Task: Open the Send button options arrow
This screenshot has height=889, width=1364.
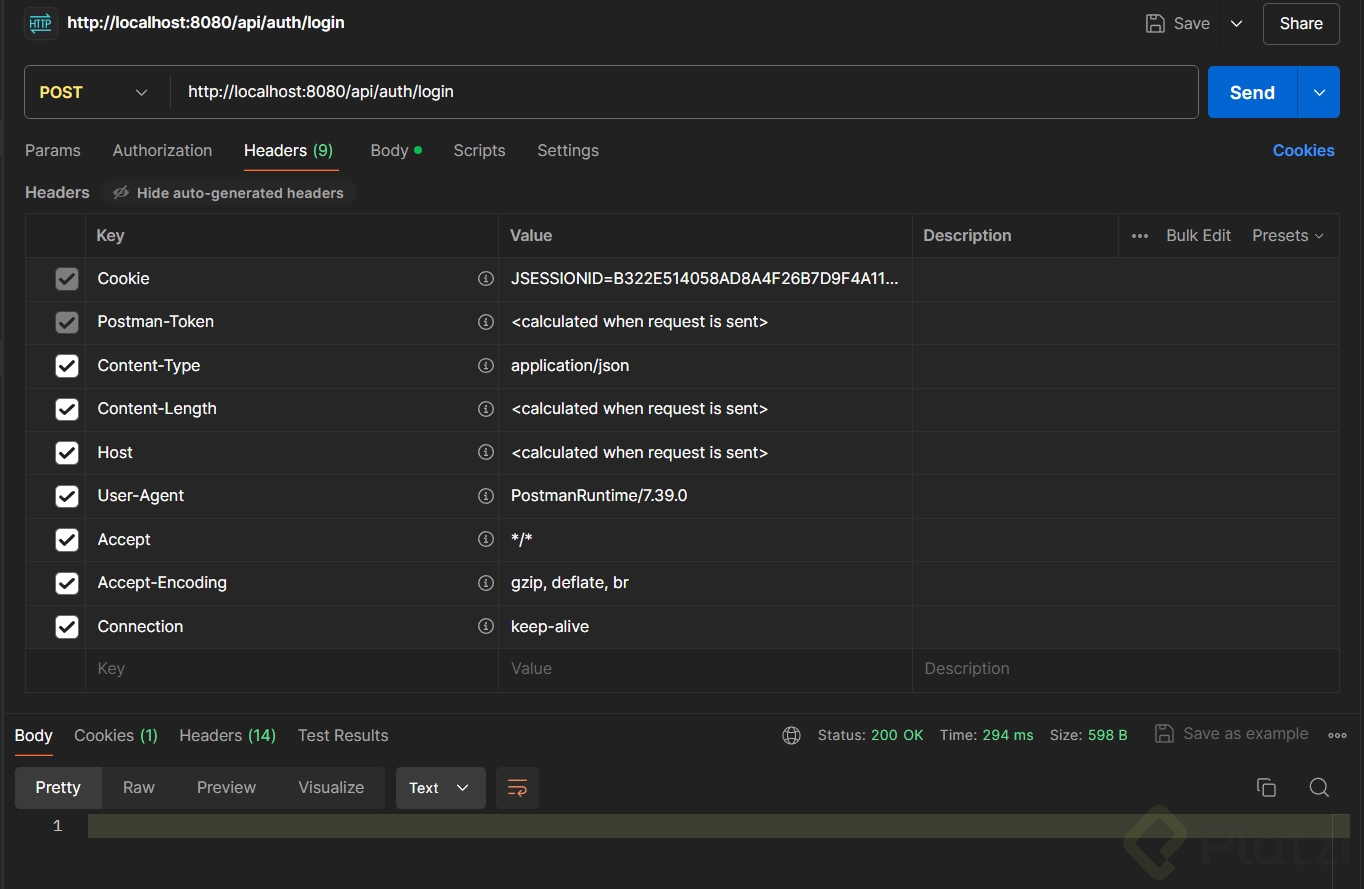Action: point(1319,92)
